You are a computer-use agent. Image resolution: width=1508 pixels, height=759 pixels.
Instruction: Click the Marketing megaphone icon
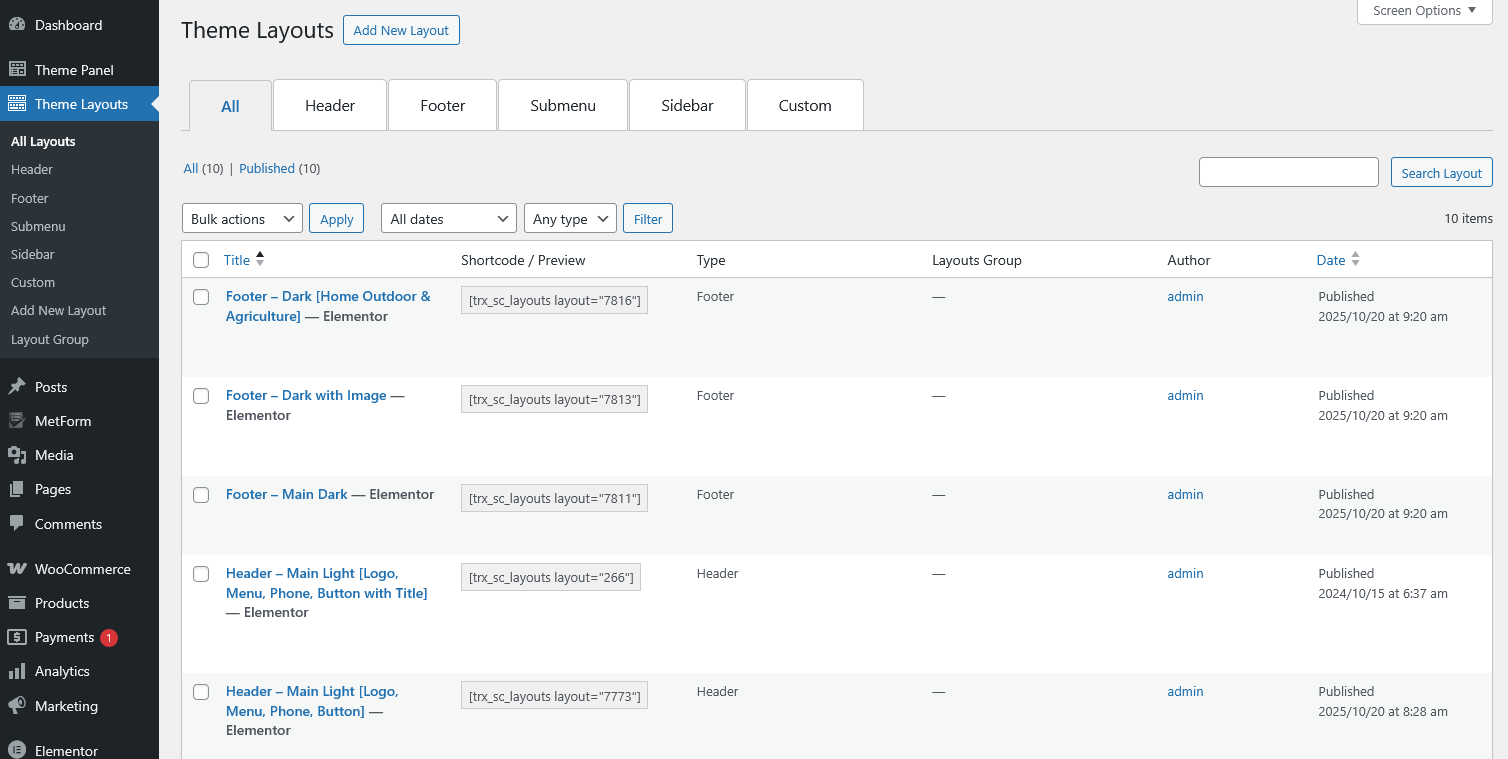(x=17, y=706)
